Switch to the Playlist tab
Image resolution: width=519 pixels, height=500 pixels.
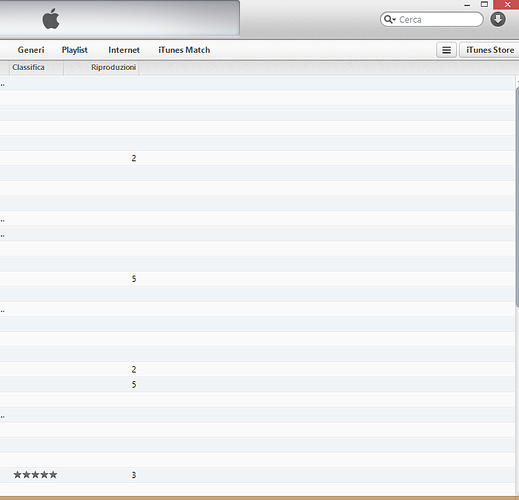75,50
